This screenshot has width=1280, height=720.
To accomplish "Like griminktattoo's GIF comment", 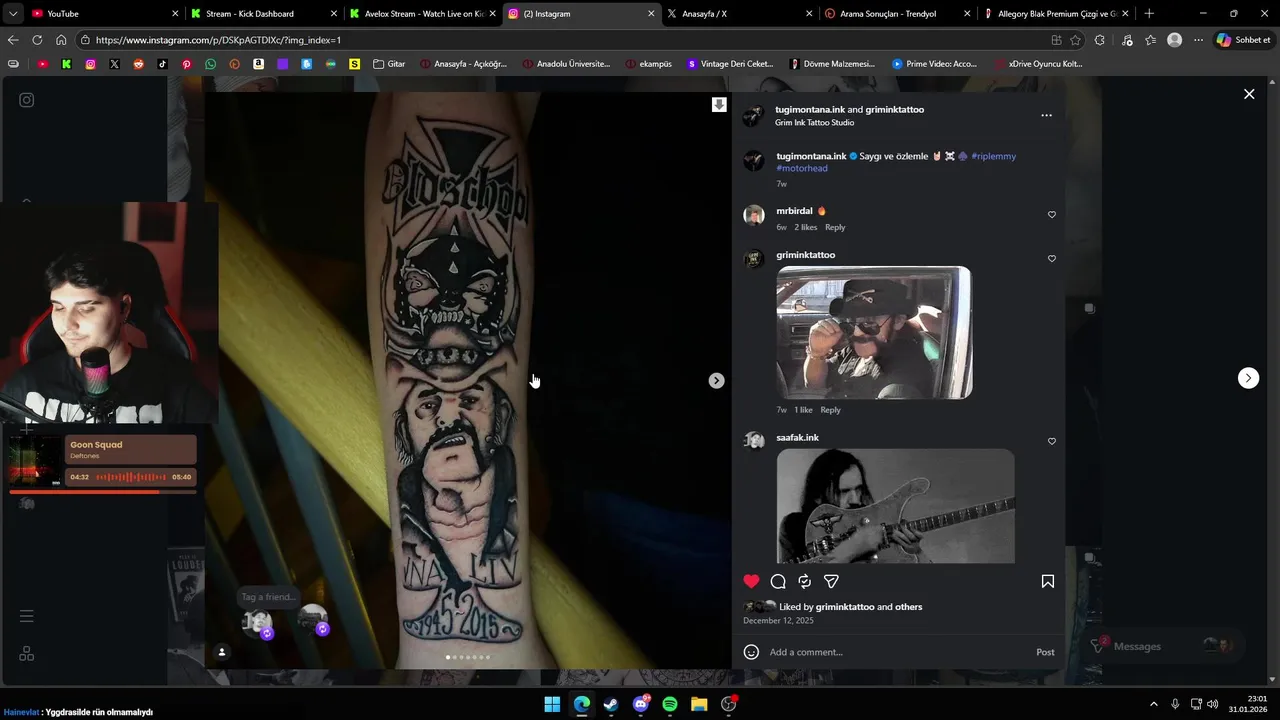I will click(x=1051, y=259).
